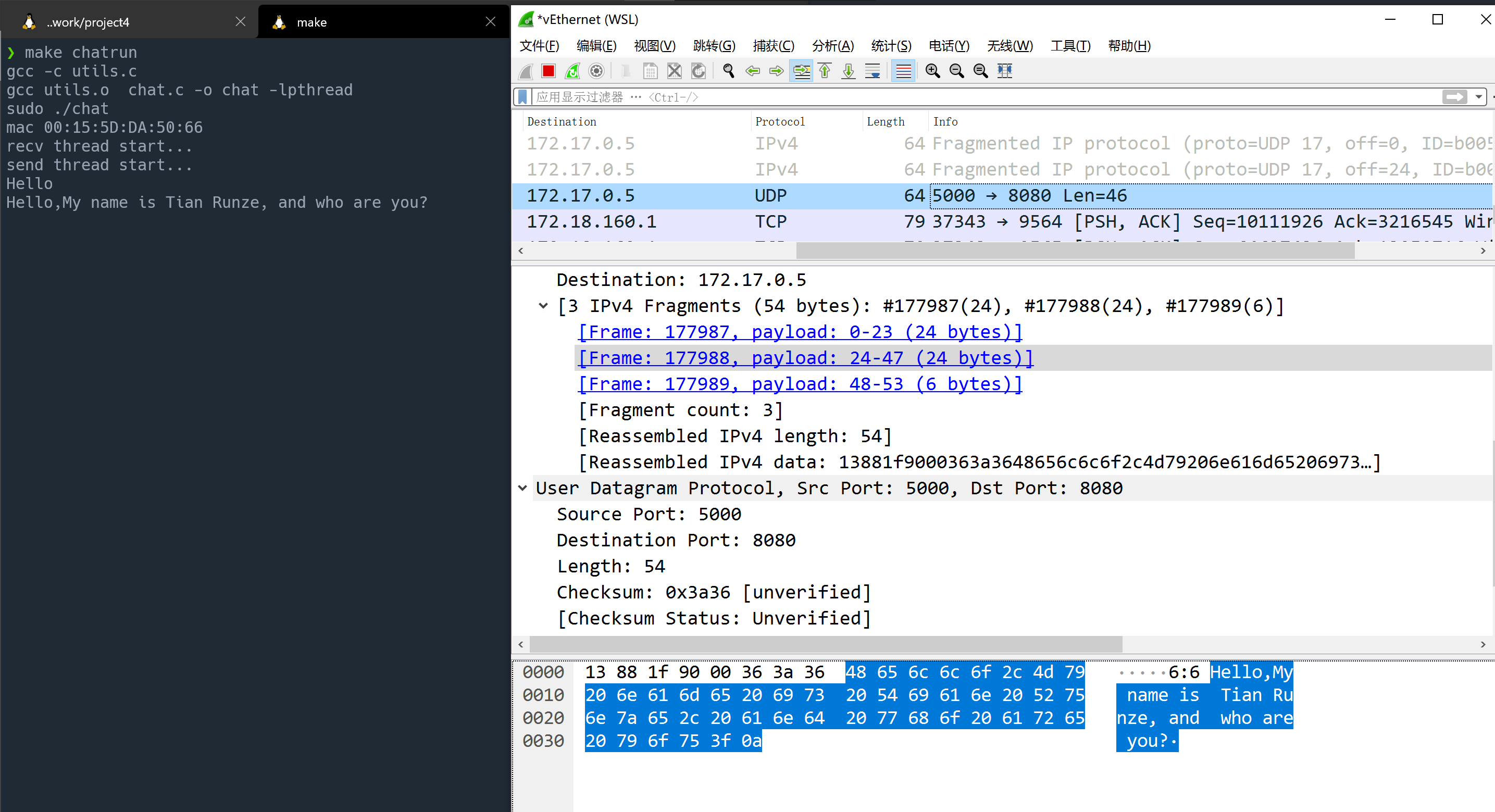Open the 统计(S) menu

click(x=891, y=46)
